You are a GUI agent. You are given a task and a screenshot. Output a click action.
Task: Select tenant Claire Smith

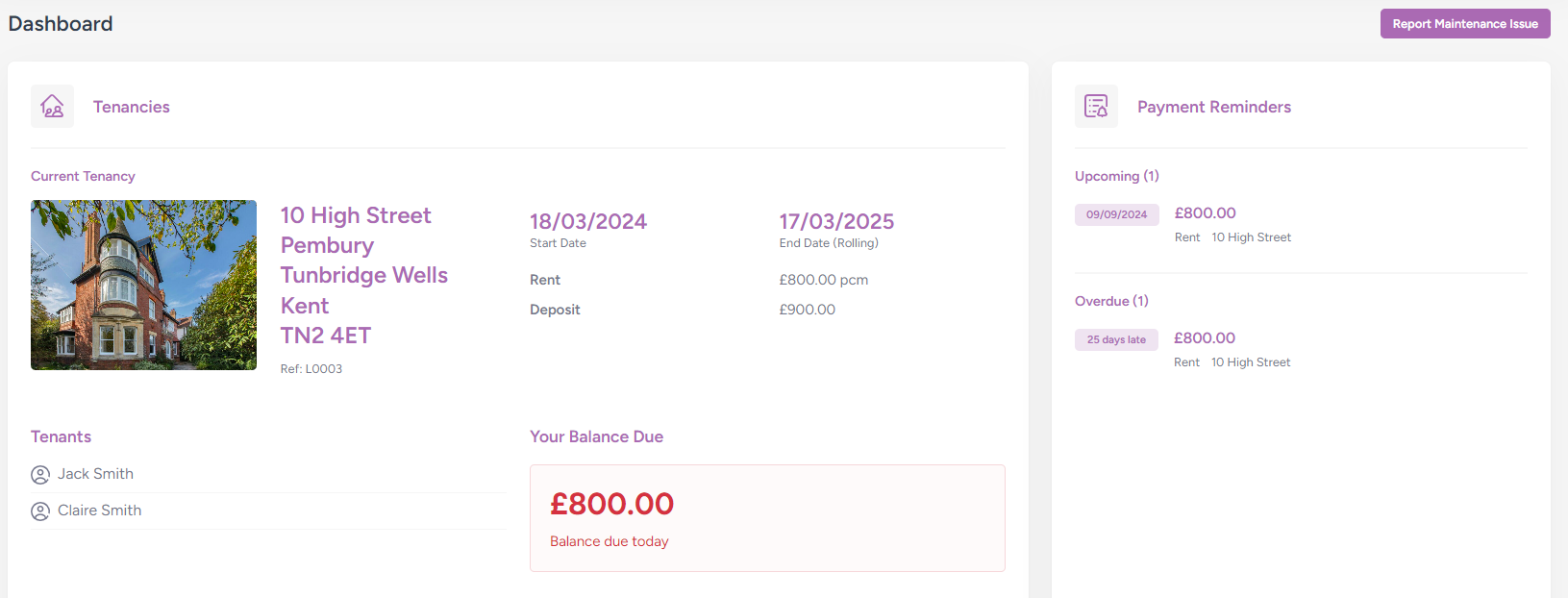point(99,511)
